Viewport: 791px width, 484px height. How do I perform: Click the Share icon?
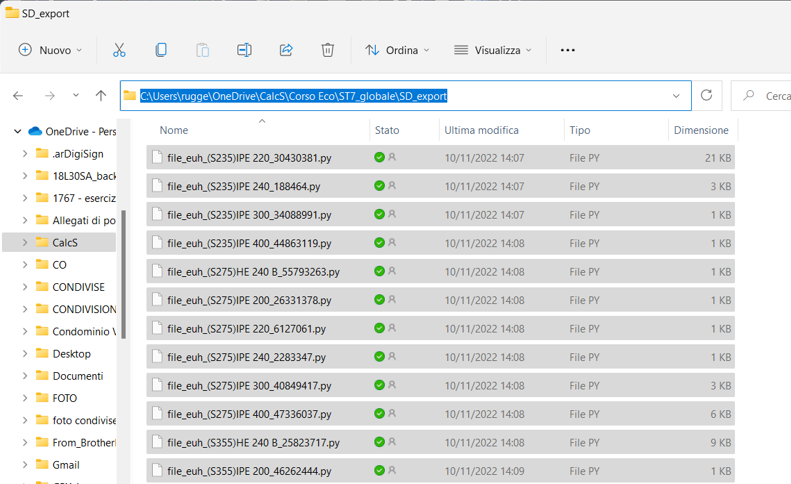coord(286,50)
